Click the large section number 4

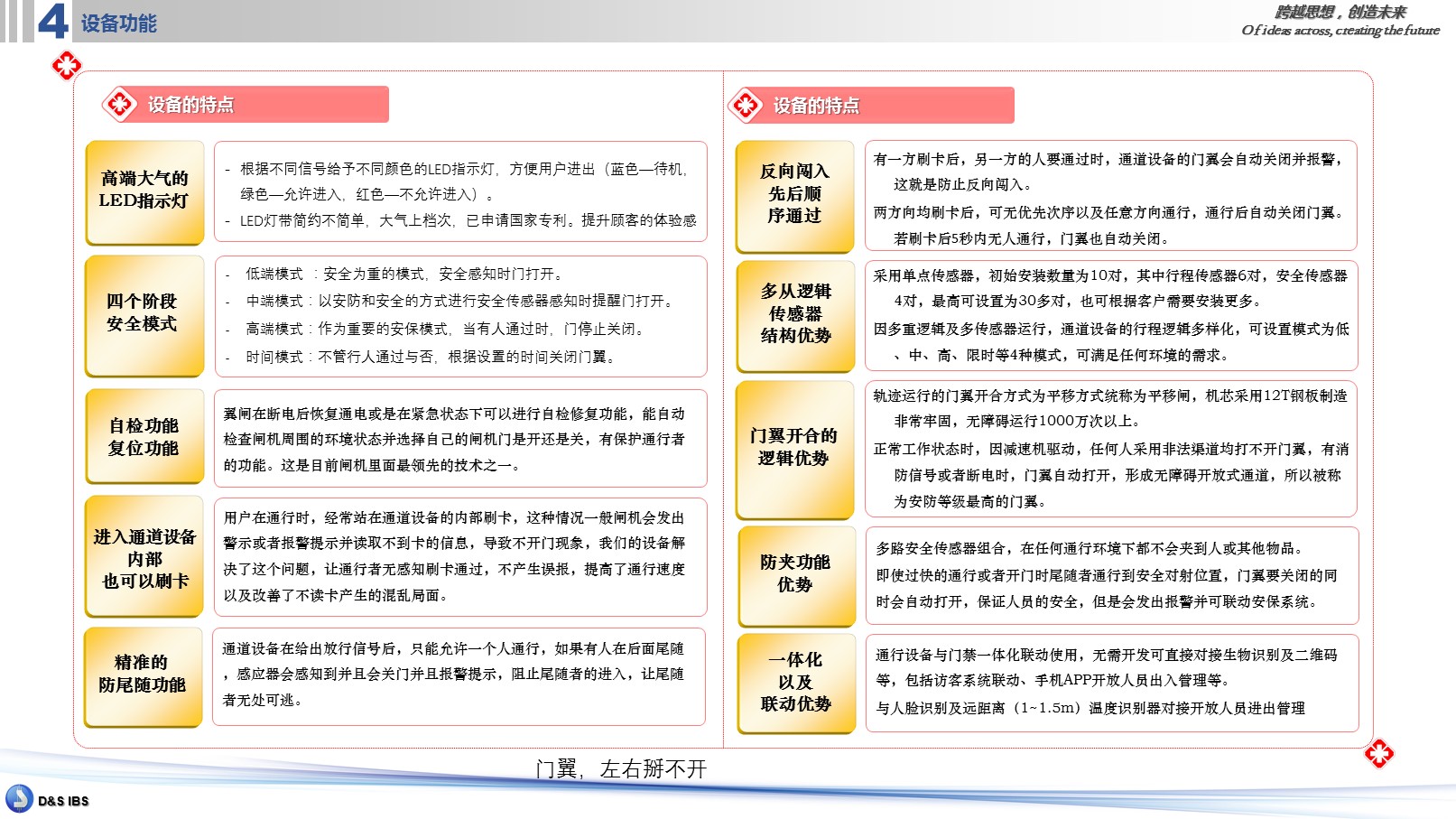(x=52, y=21)
